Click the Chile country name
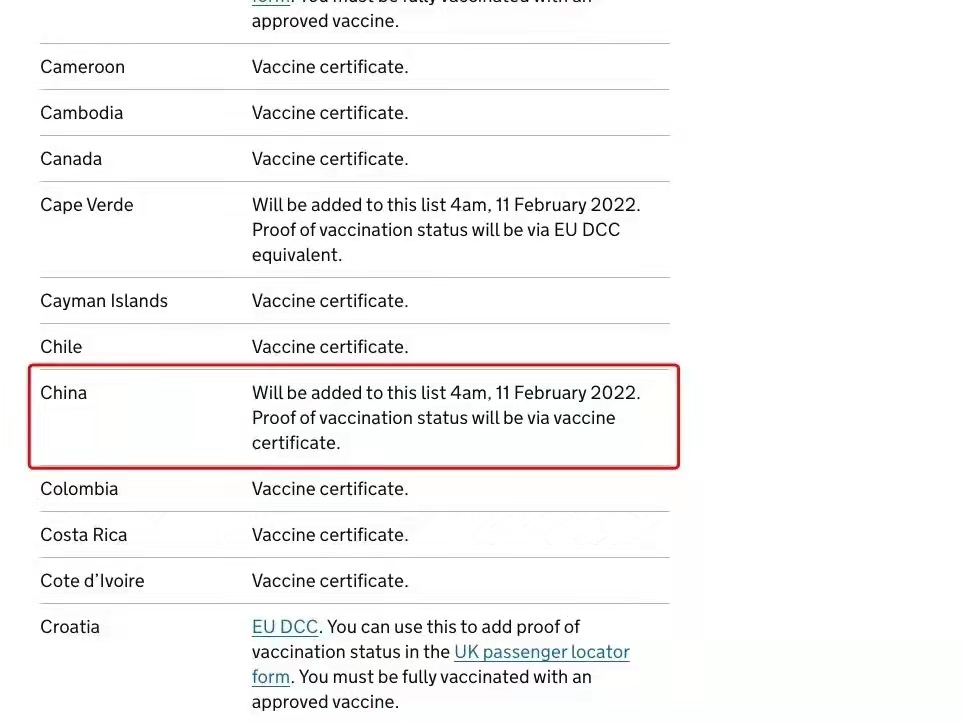 click(x=61, y=347)
